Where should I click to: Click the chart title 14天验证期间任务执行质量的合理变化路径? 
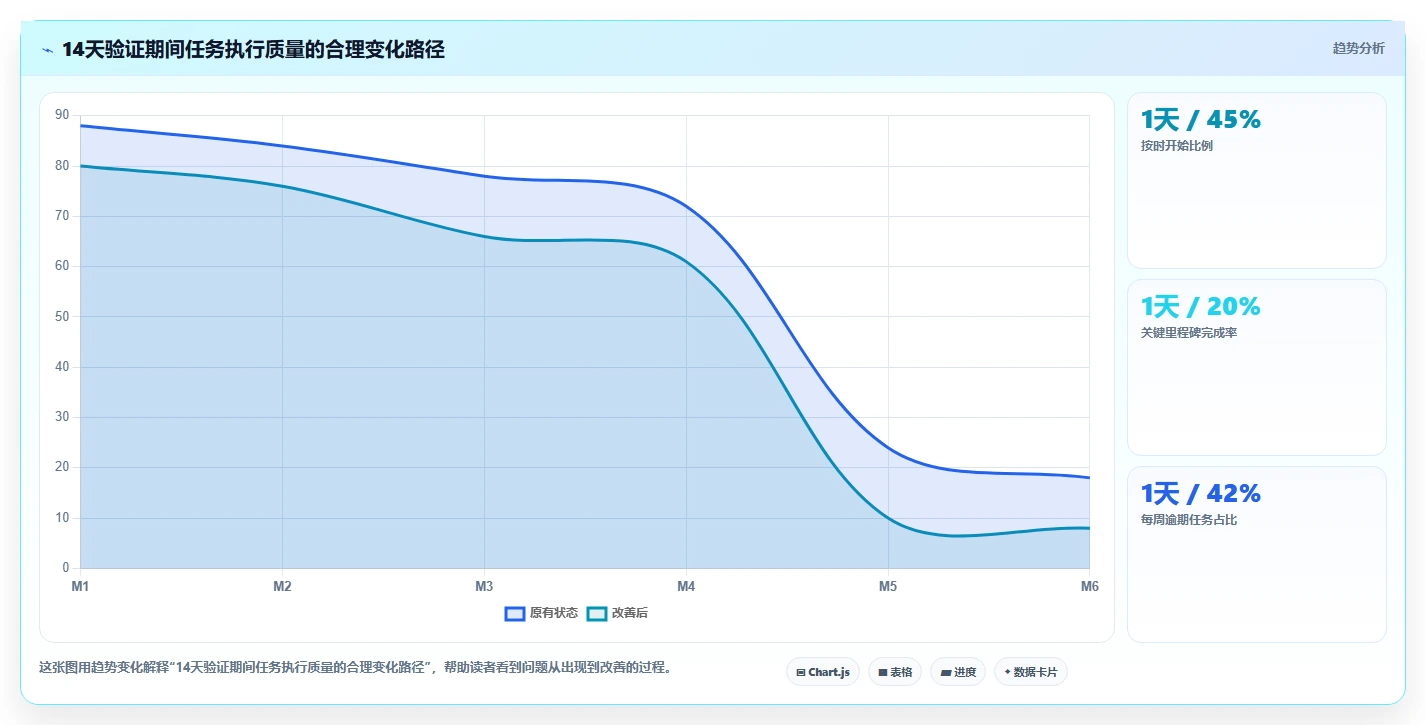253,49
